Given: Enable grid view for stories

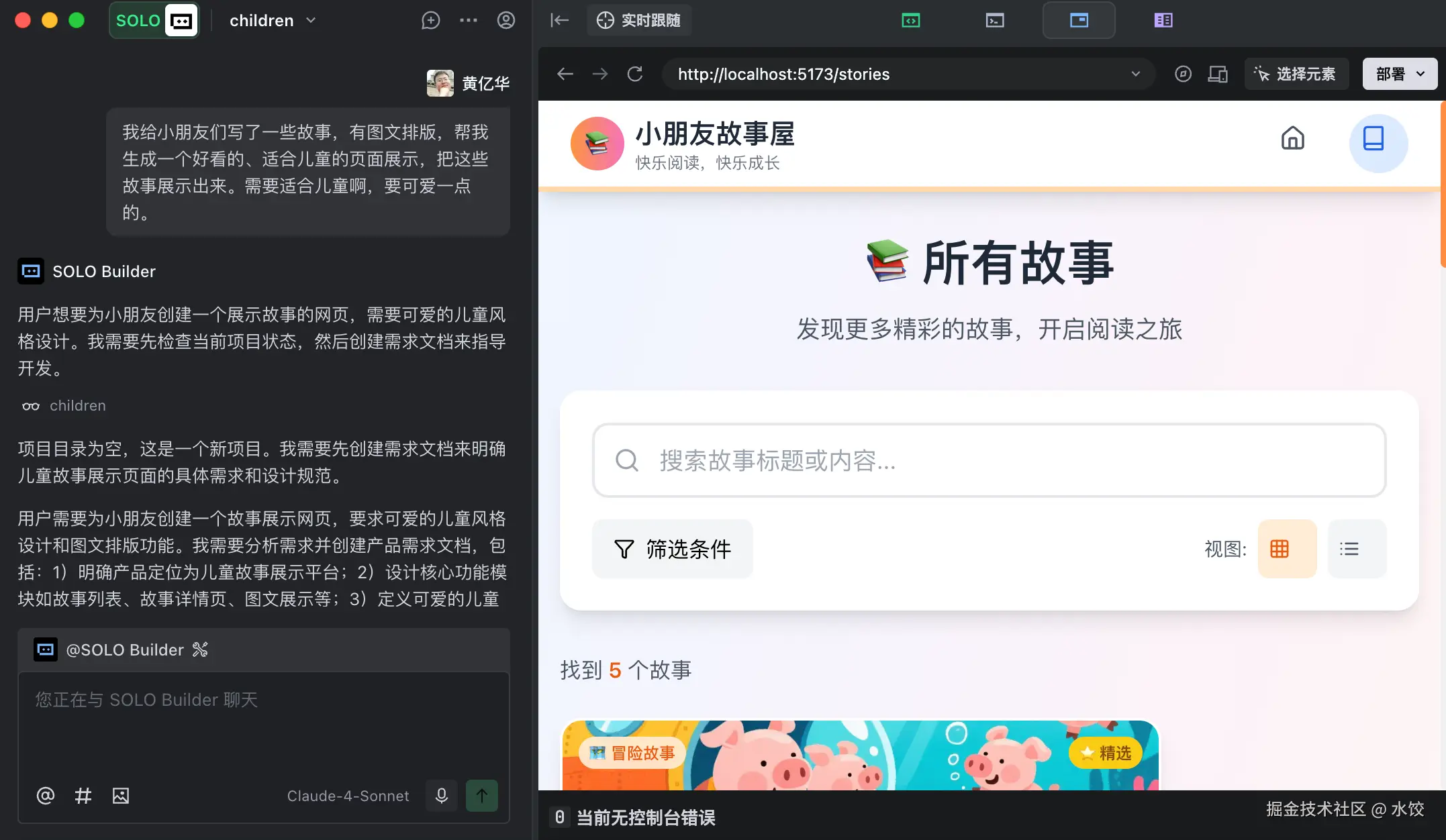Looking at the screenshot, I should tap(1286, 549).
